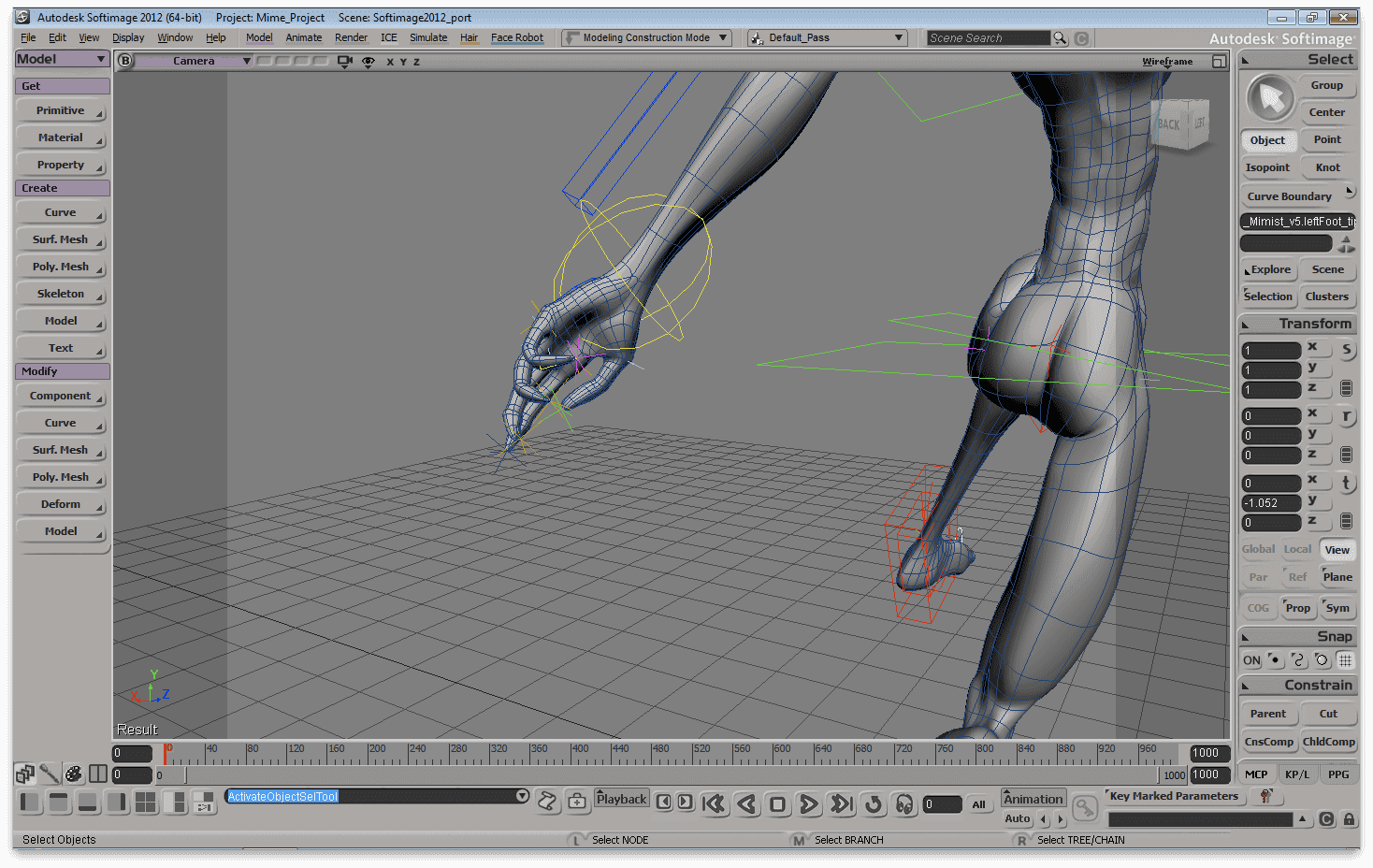Click the Skeleton button
The image size is (1373, 868).
[x=61, y=294]
